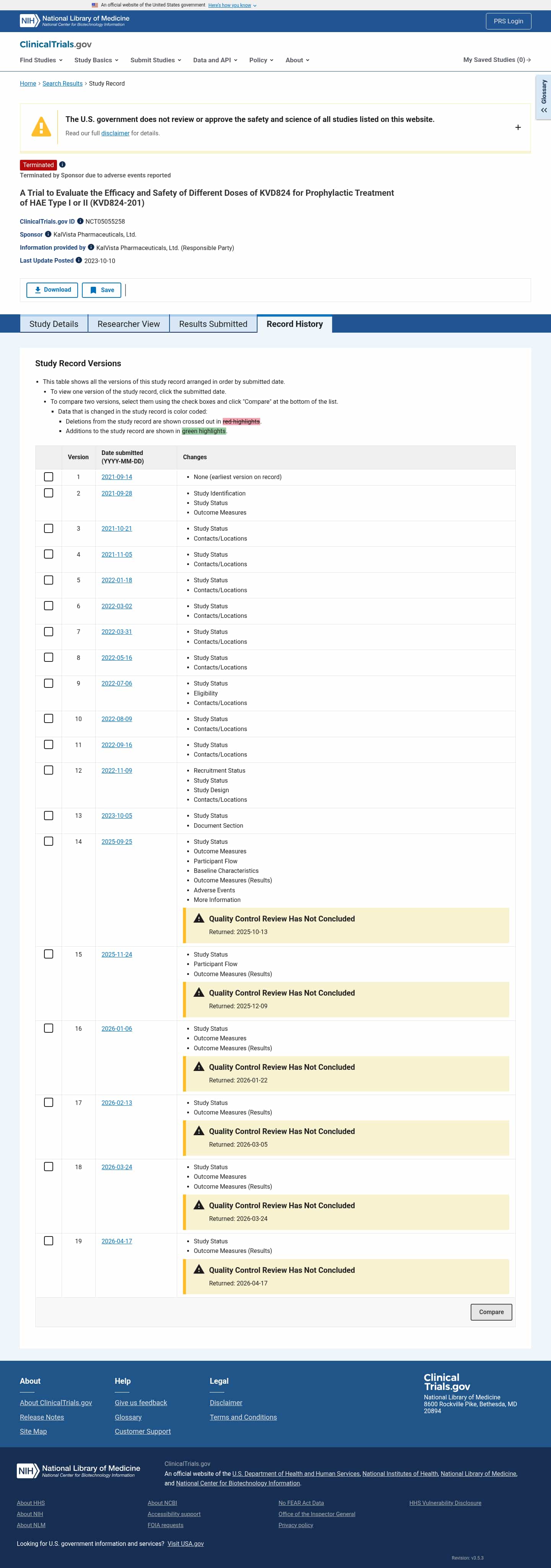
Task: Open the info icon beside Terminated status
Action: coord(62,164)
